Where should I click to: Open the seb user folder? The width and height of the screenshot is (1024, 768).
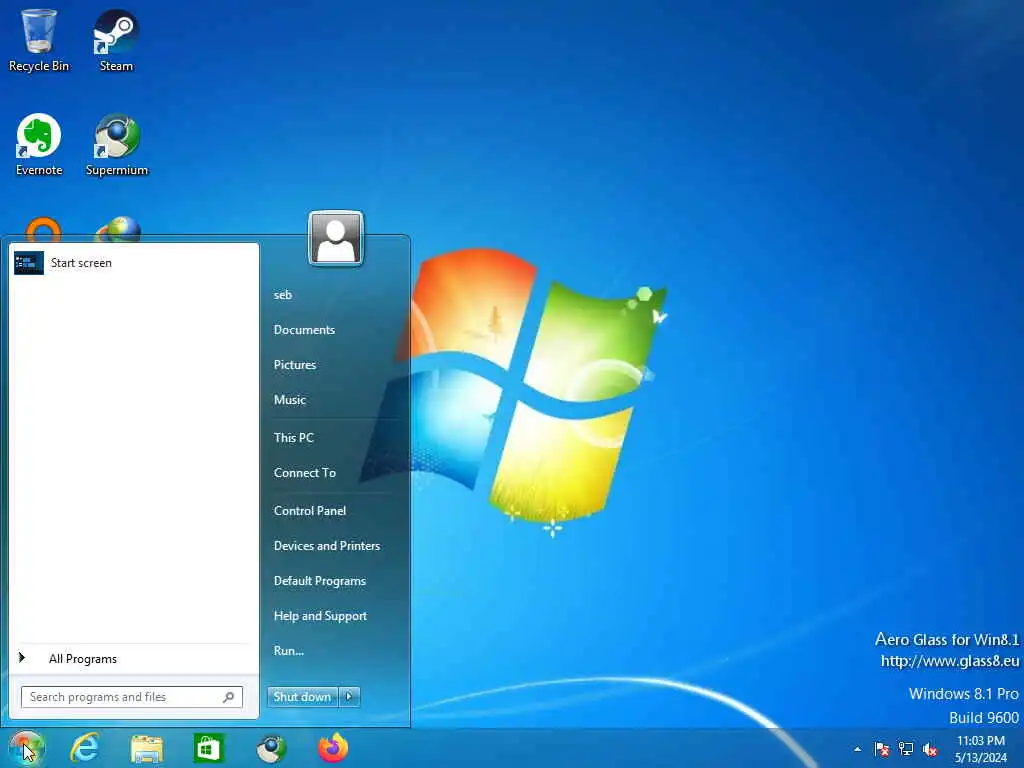pyautogui.click(x=283, y=295)
